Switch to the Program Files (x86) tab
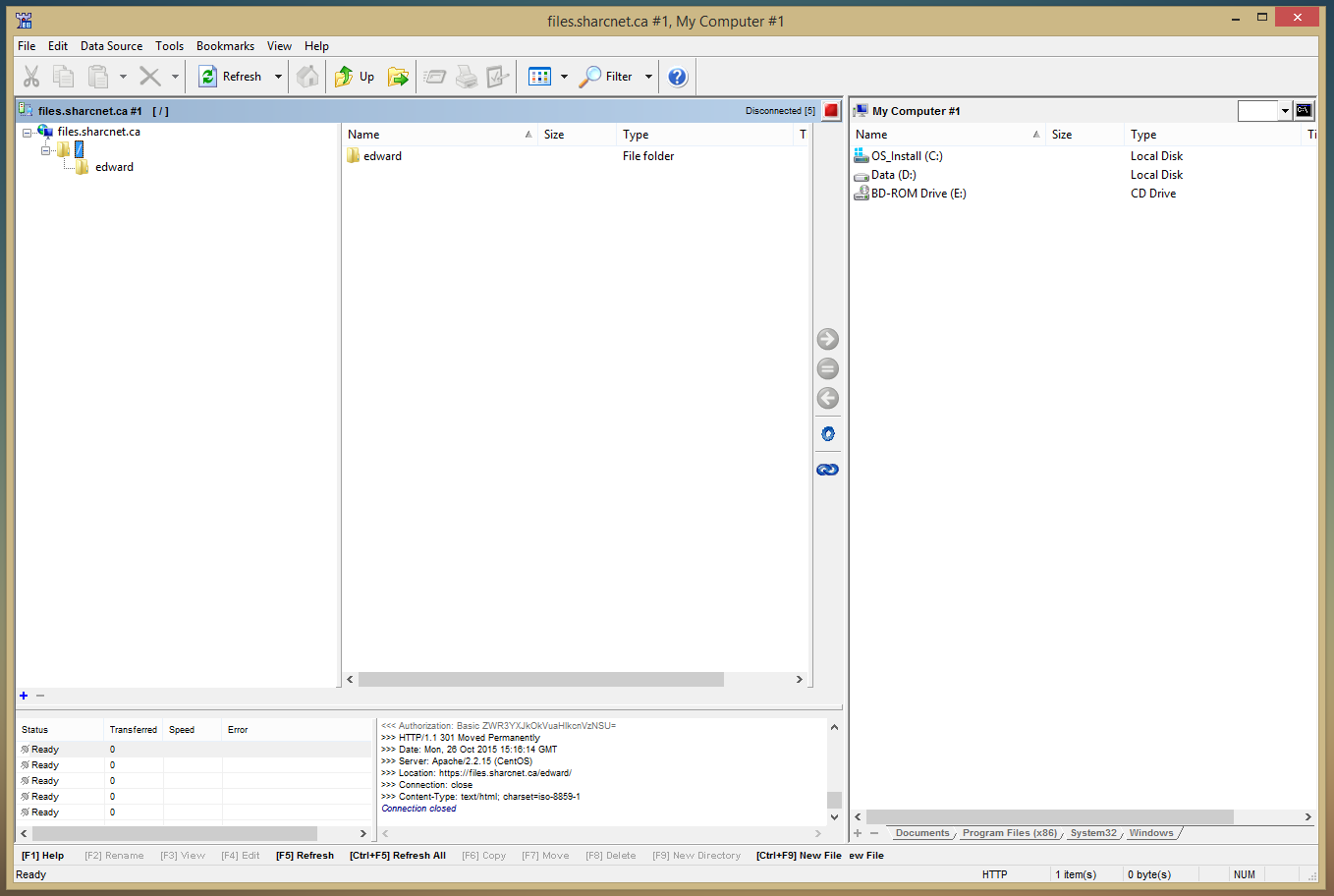Viewport: 1334px width, 896px height. (x=1009, y=833)
